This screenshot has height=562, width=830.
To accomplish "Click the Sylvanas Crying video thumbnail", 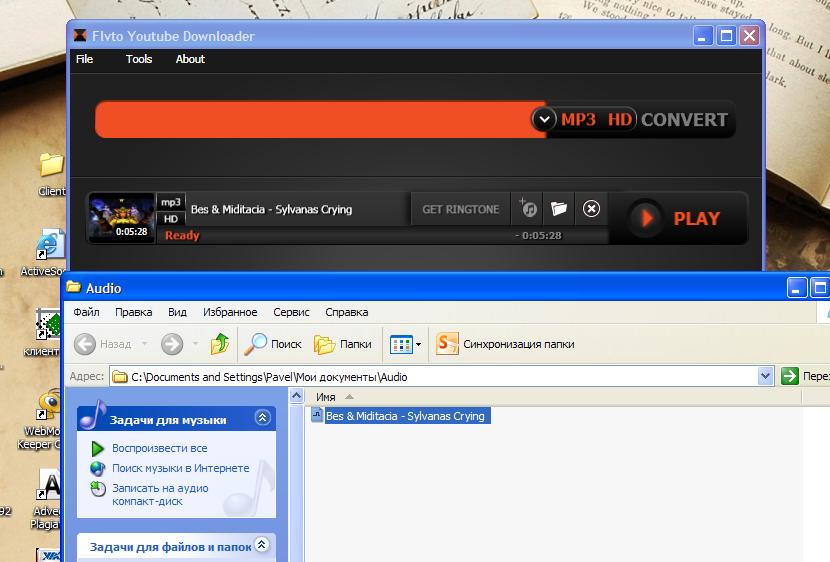I will 122,218.
